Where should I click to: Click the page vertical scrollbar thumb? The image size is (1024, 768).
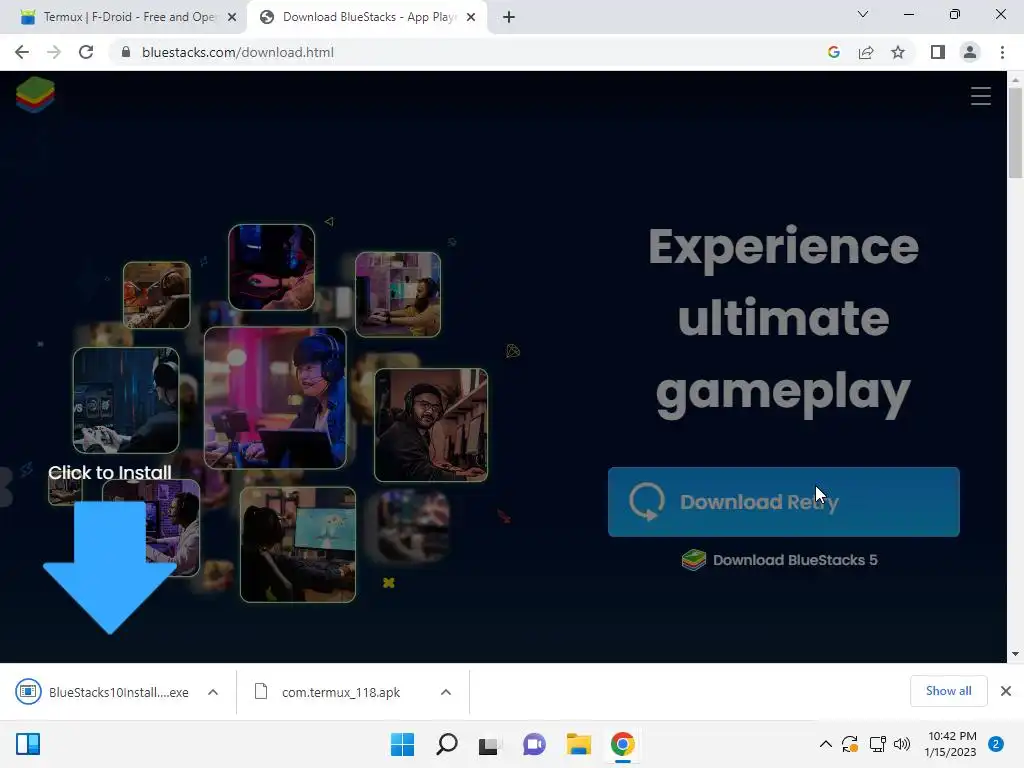1015,133
